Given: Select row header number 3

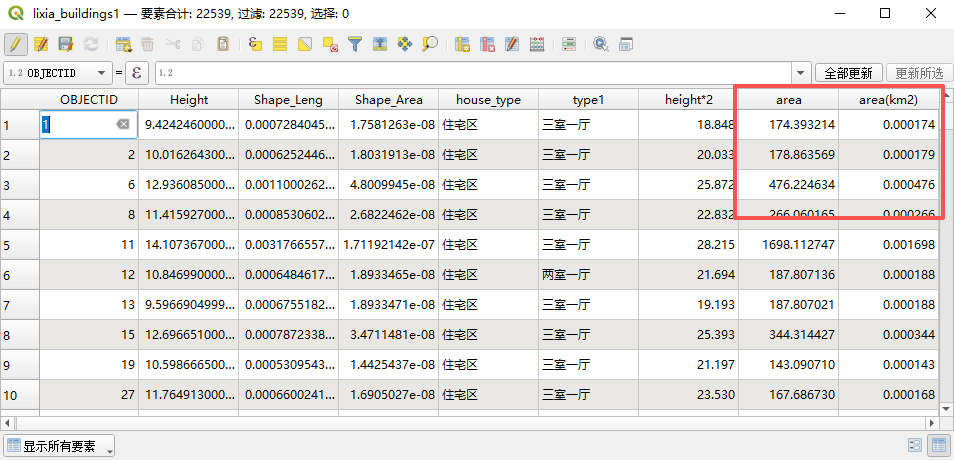Looking at the screenshot, I should point(19,185).
